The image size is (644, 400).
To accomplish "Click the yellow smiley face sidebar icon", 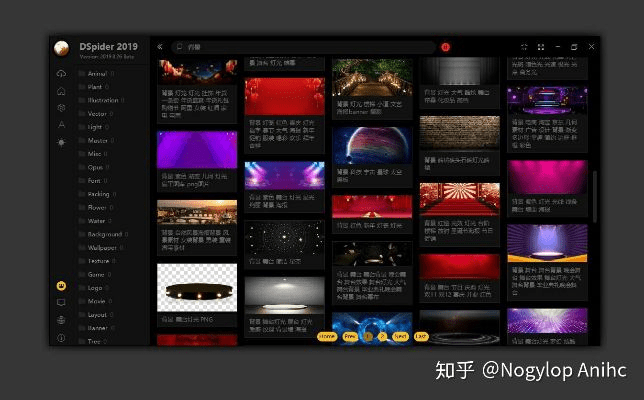I will (61, 286).
